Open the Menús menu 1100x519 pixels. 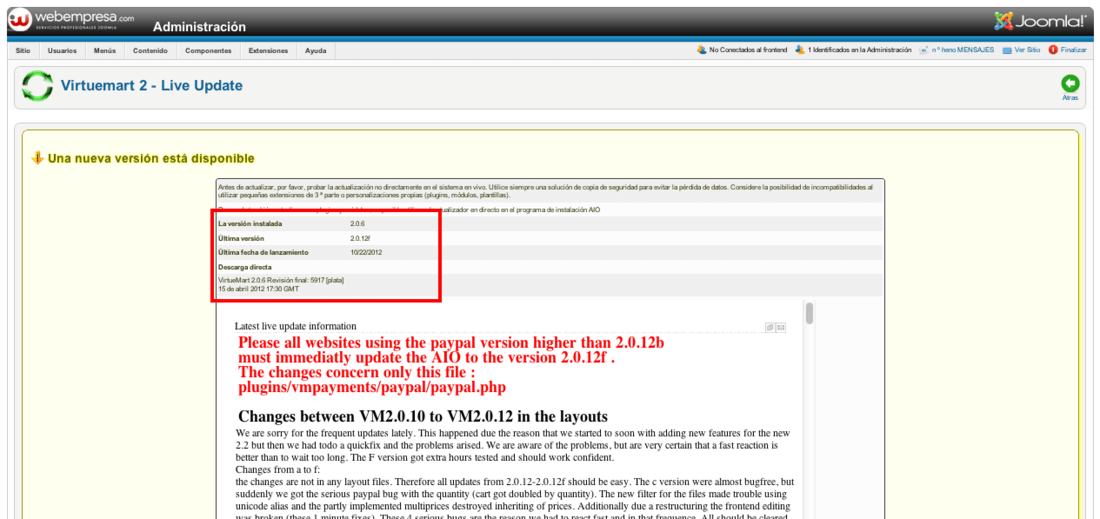point(105,50)
